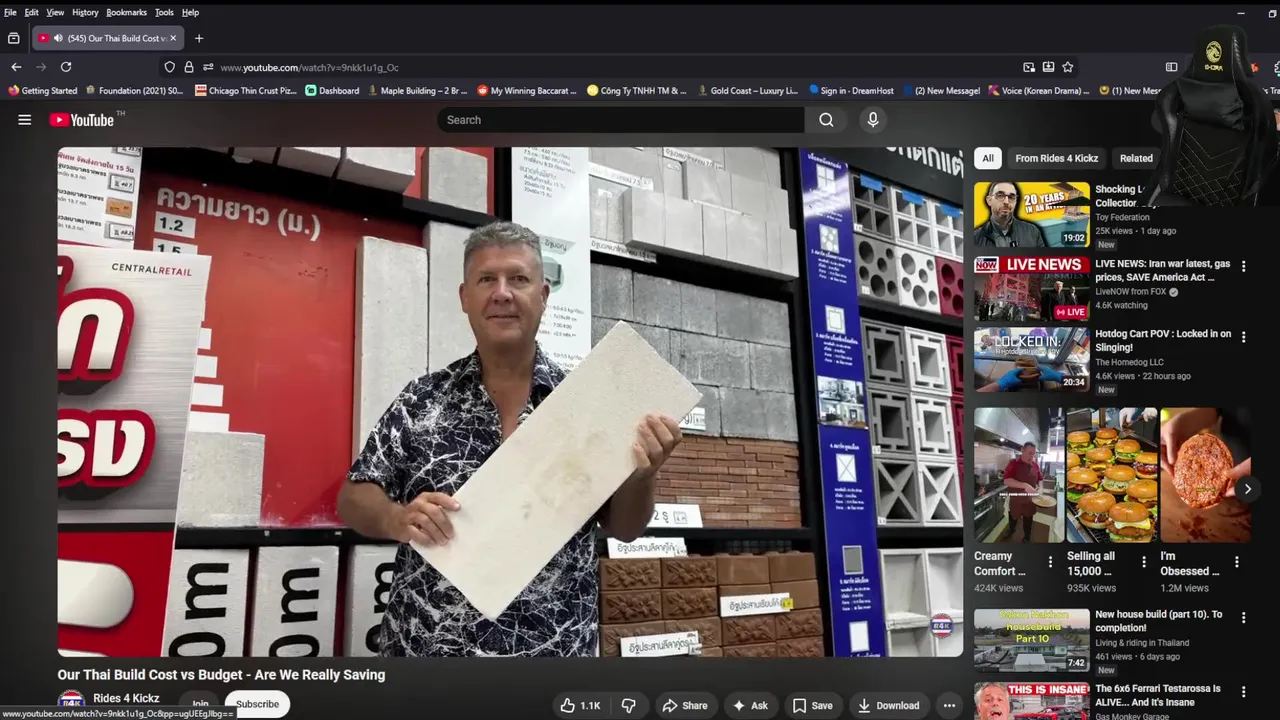This screenshot has width=1280, height=720.
Task: Dislike the video with thumbs down
Action: pos(628,705)
